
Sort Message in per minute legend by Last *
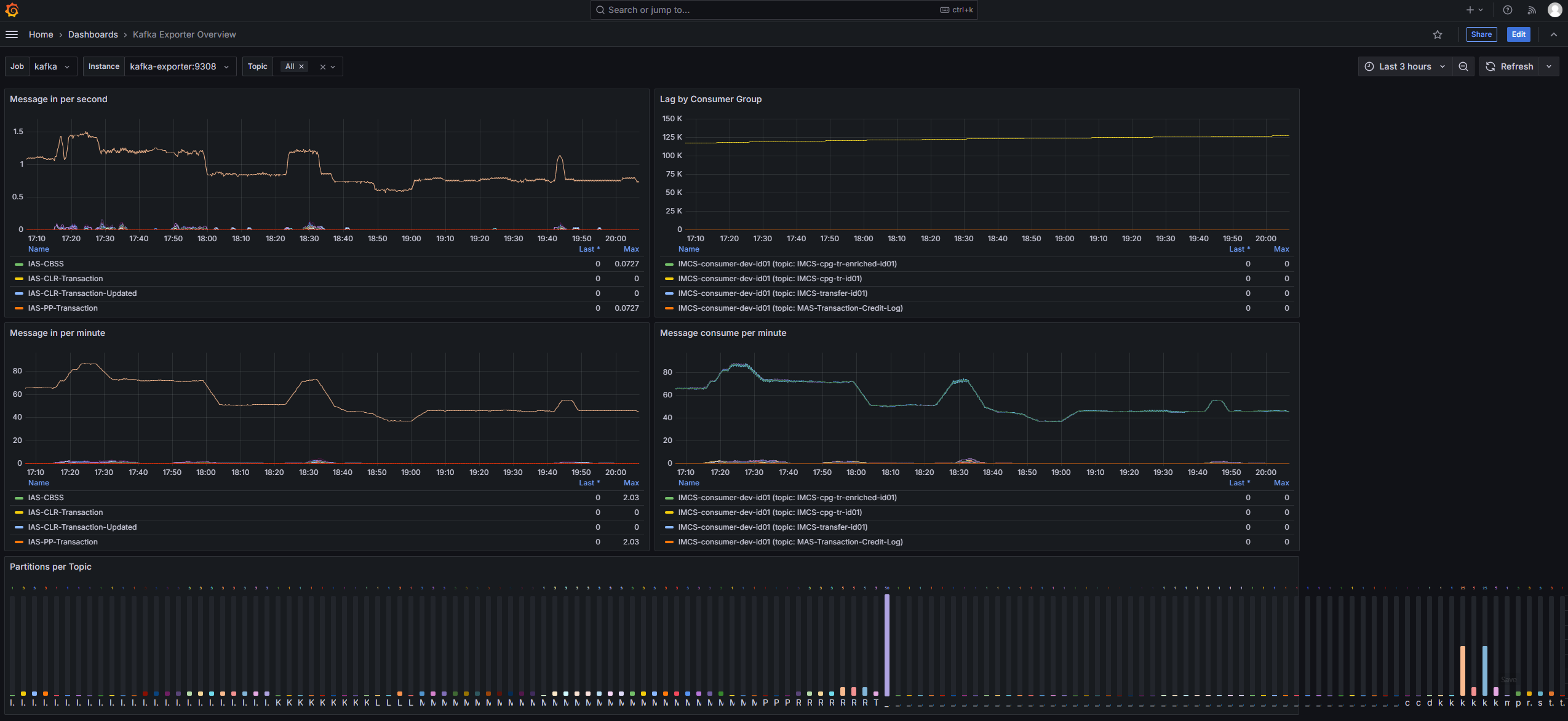click(x=589, y=483)
